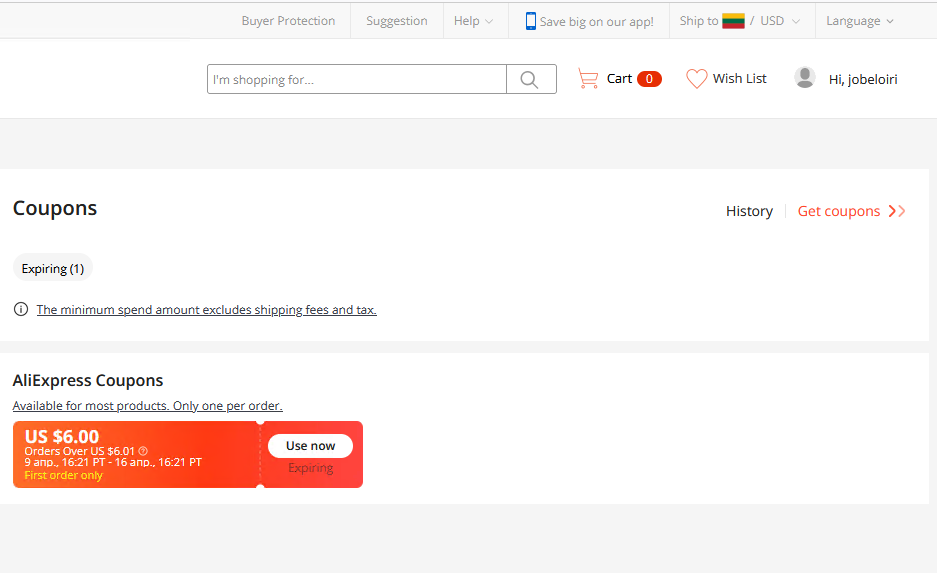The image size is (937, 573).
Task: View coupon History
Action: click(x=749, y=211)
